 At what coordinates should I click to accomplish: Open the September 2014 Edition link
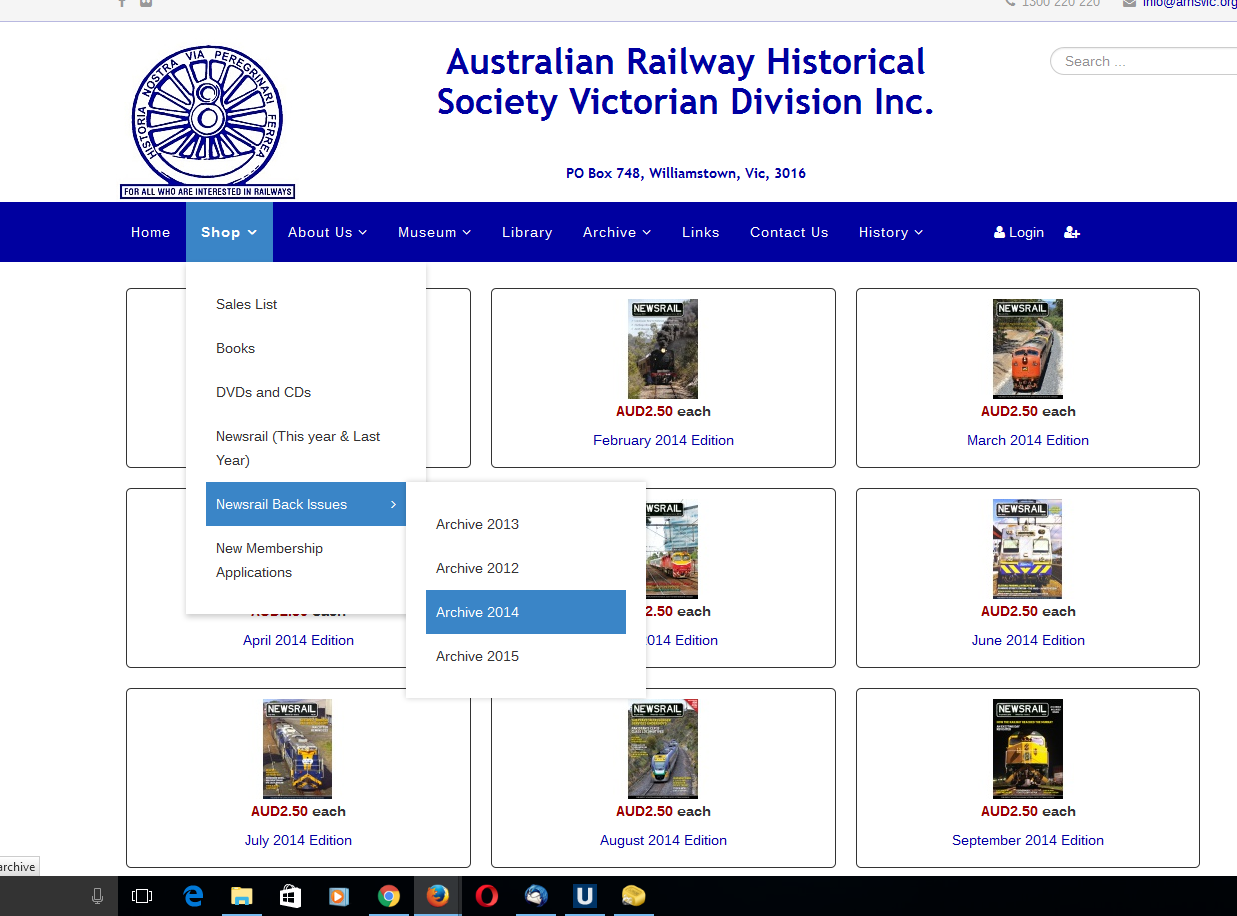point(1028,840)
